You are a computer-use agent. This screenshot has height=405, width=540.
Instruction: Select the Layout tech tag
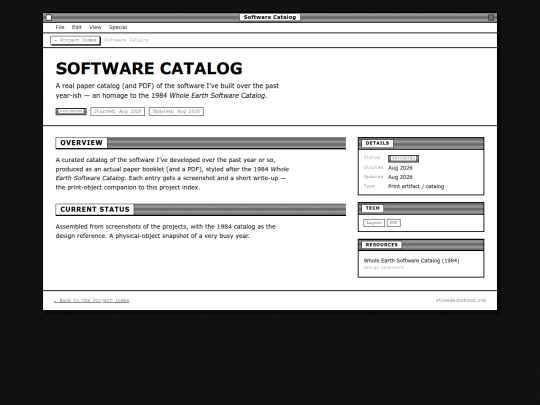[x=374, y=223]
